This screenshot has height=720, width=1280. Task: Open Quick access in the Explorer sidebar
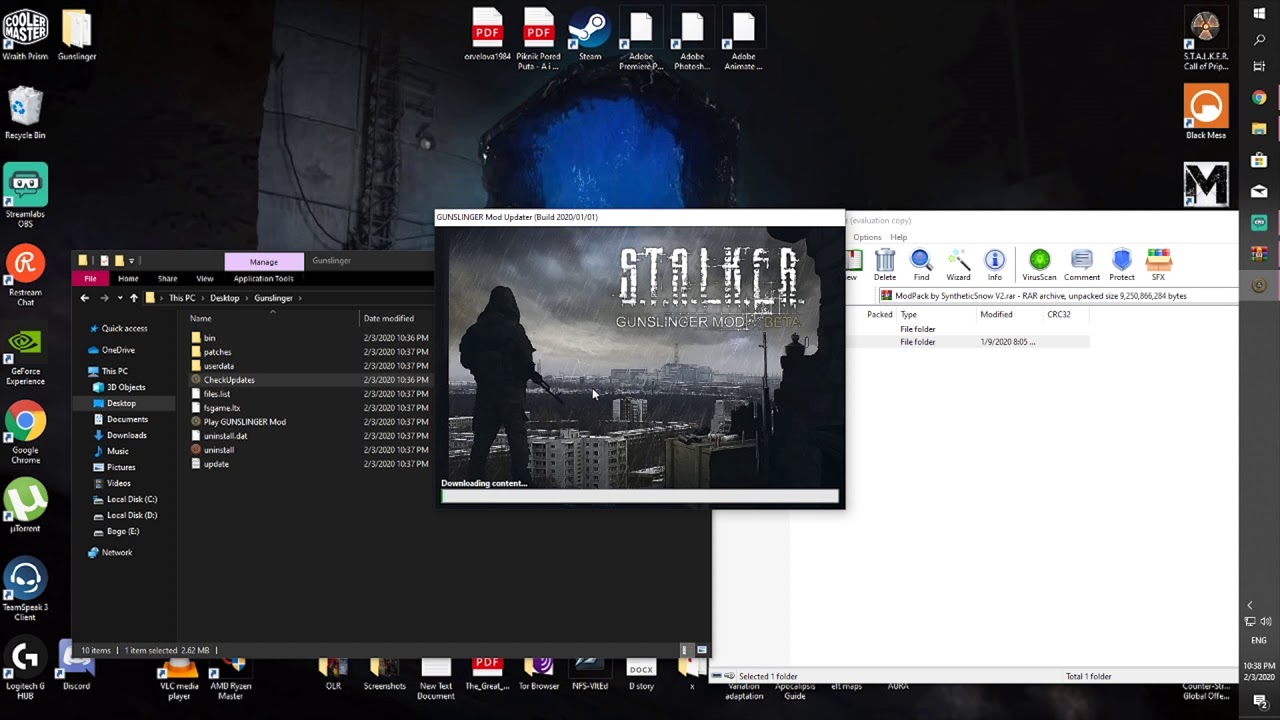click(x=124, y=328)
